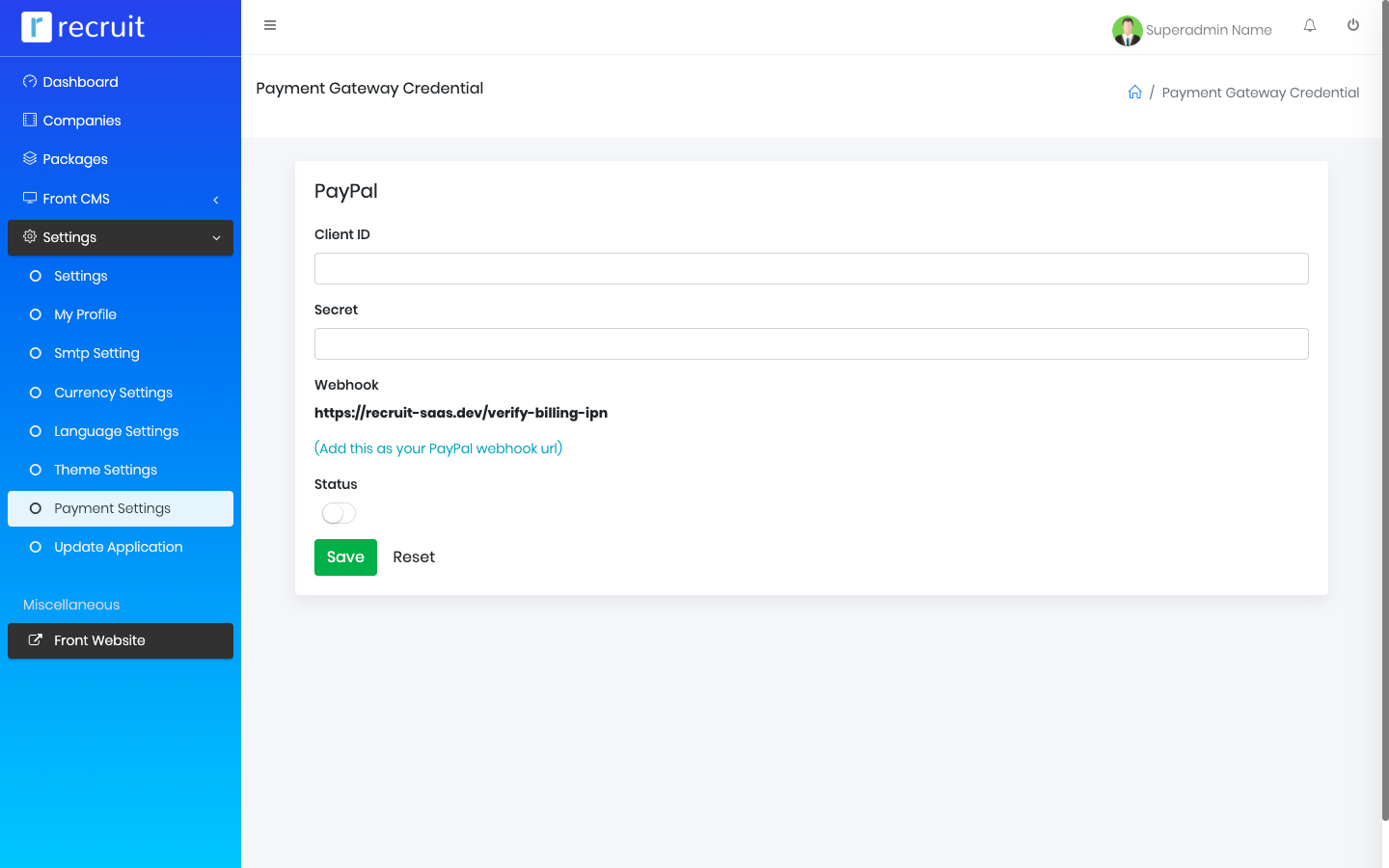Open Packages in the sidebar
Screen dimensions: 1389x868
tap(75, 159)
